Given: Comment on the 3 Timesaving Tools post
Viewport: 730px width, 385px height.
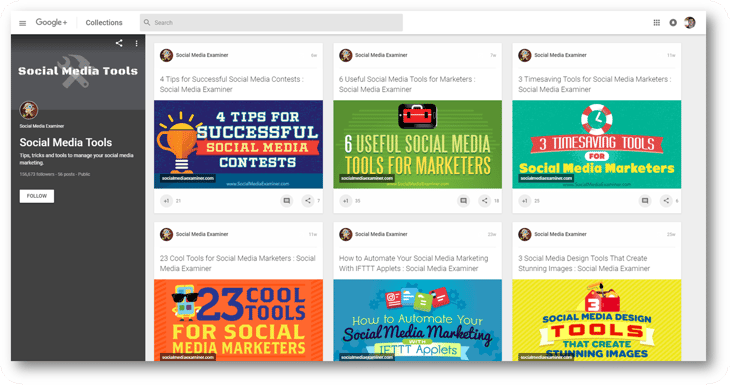Looking at the screenshot, I should click(x=645, y=201).
